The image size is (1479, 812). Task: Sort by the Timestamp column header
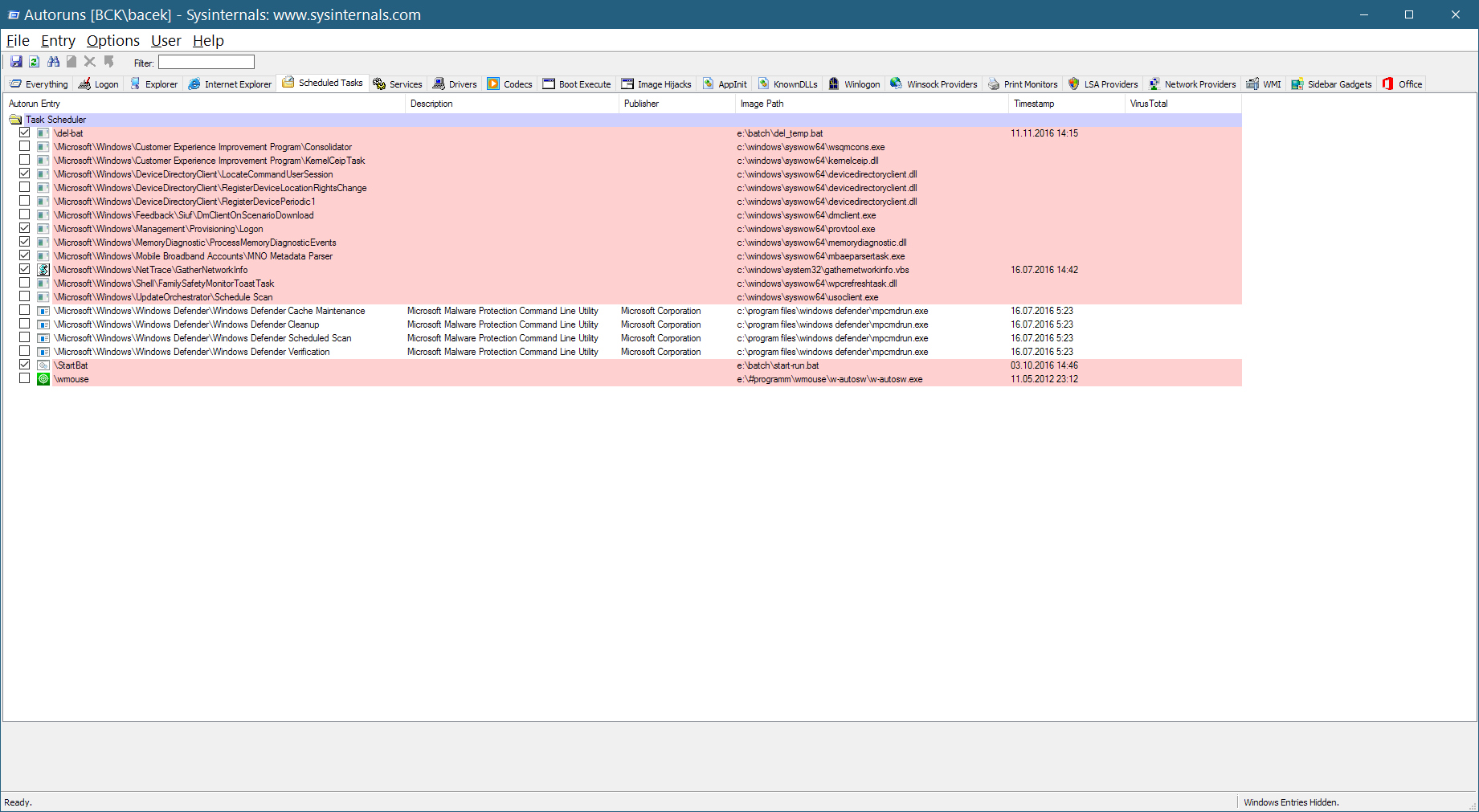coord(1067,104)
